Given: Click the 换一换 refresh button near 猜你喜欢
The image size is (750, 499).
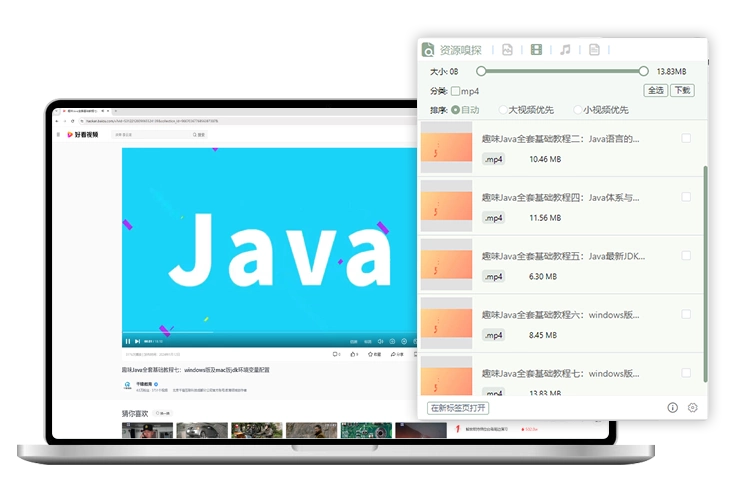Looking at the screenshot, I should 164,413.
